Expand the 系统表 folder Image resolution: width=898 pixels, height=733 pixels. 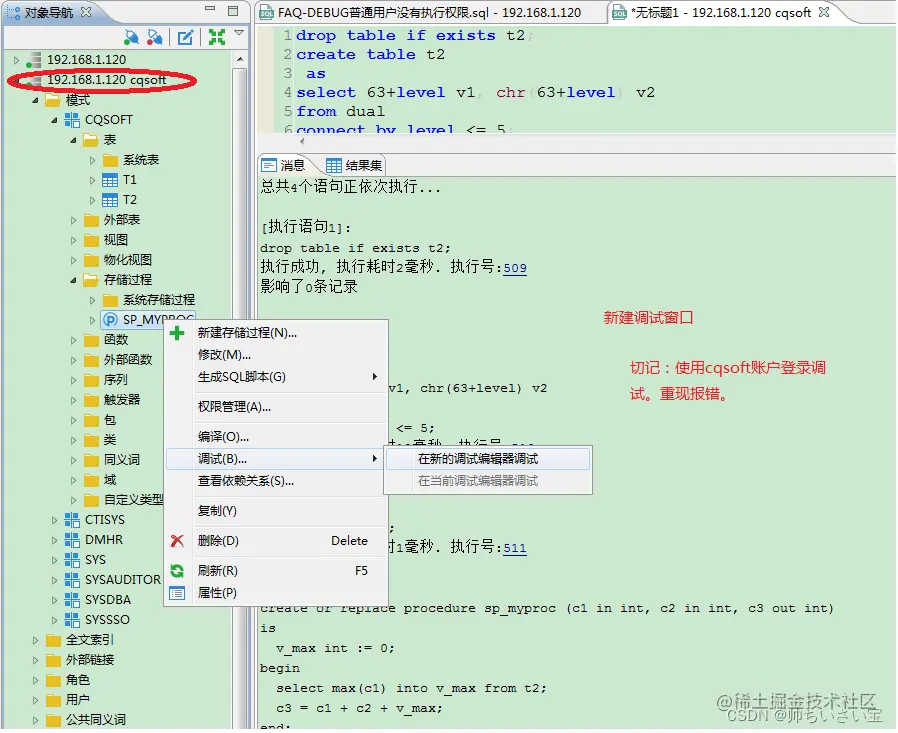coord(93,160)
